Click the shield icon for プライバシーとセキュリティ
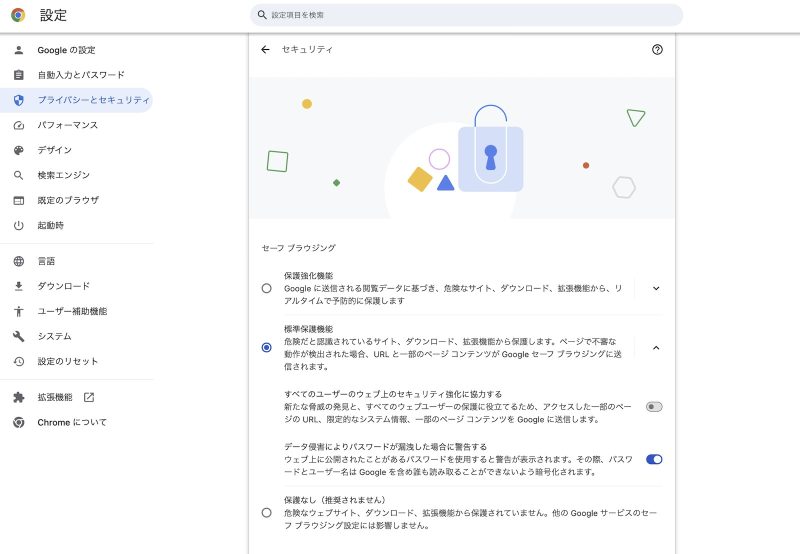 [x=19, y=100]
